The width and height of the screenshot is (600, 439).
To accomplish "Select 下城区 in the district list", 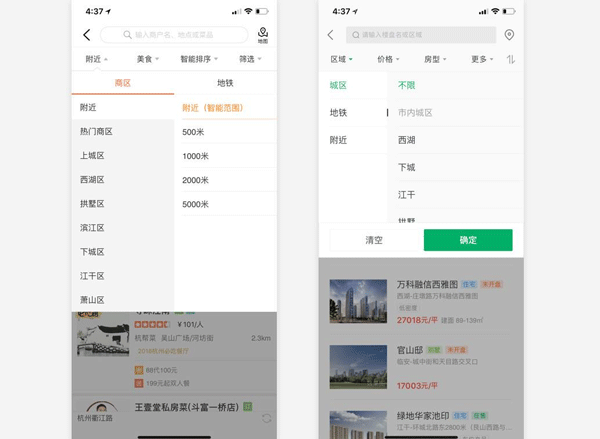I will (123, 252).
